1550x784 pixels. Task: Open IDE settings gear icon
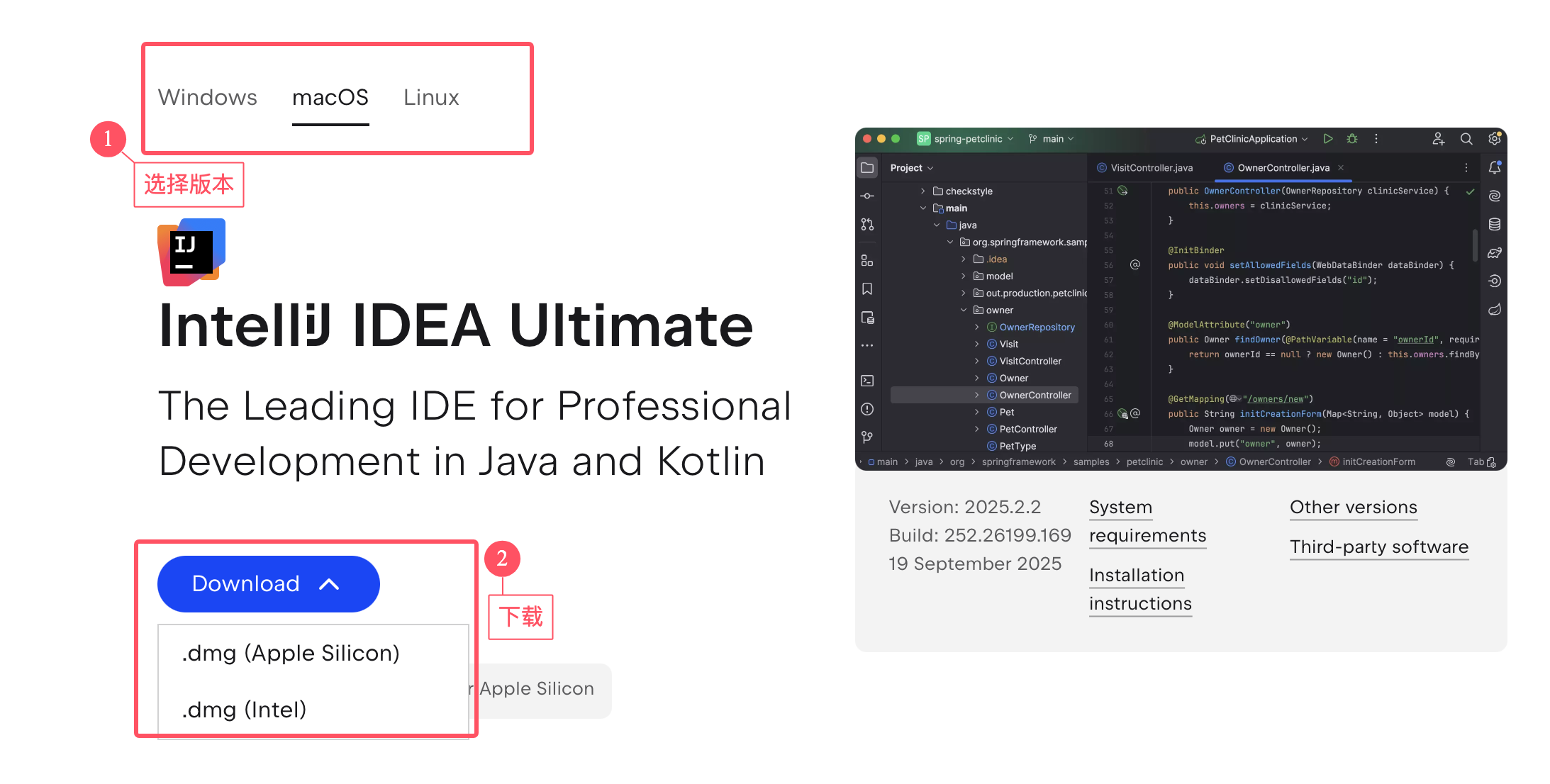pos(1495,138)
